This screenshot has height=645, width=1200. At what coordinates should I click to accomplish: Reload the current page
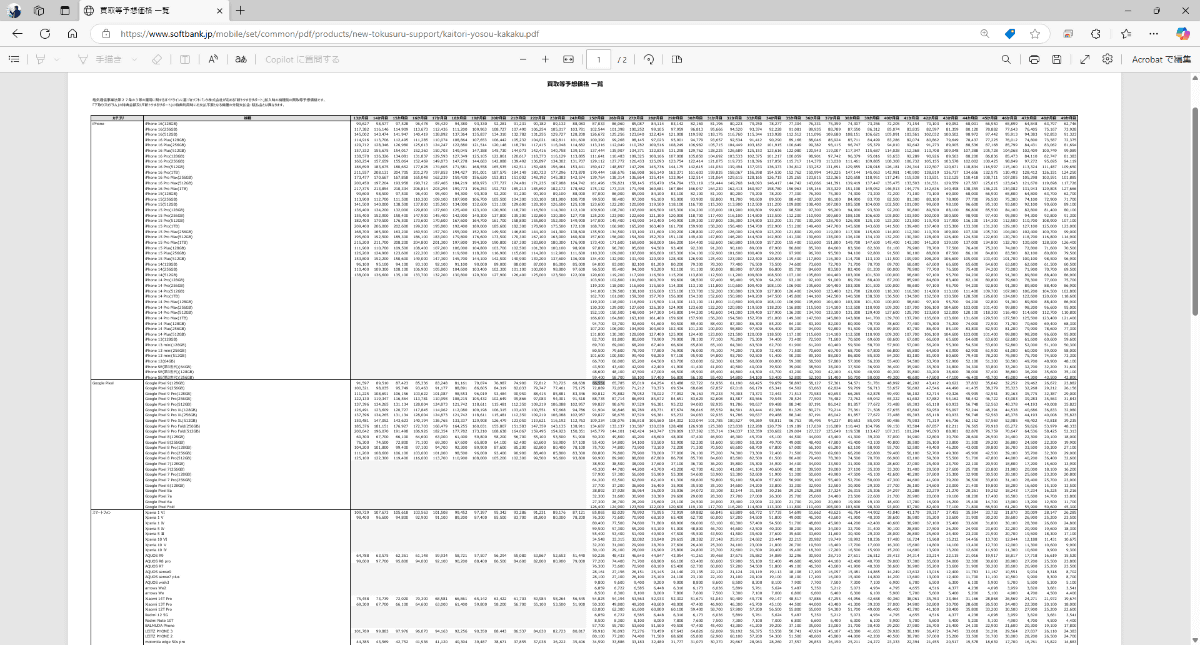pyautogui.click(x=45, y=33)
